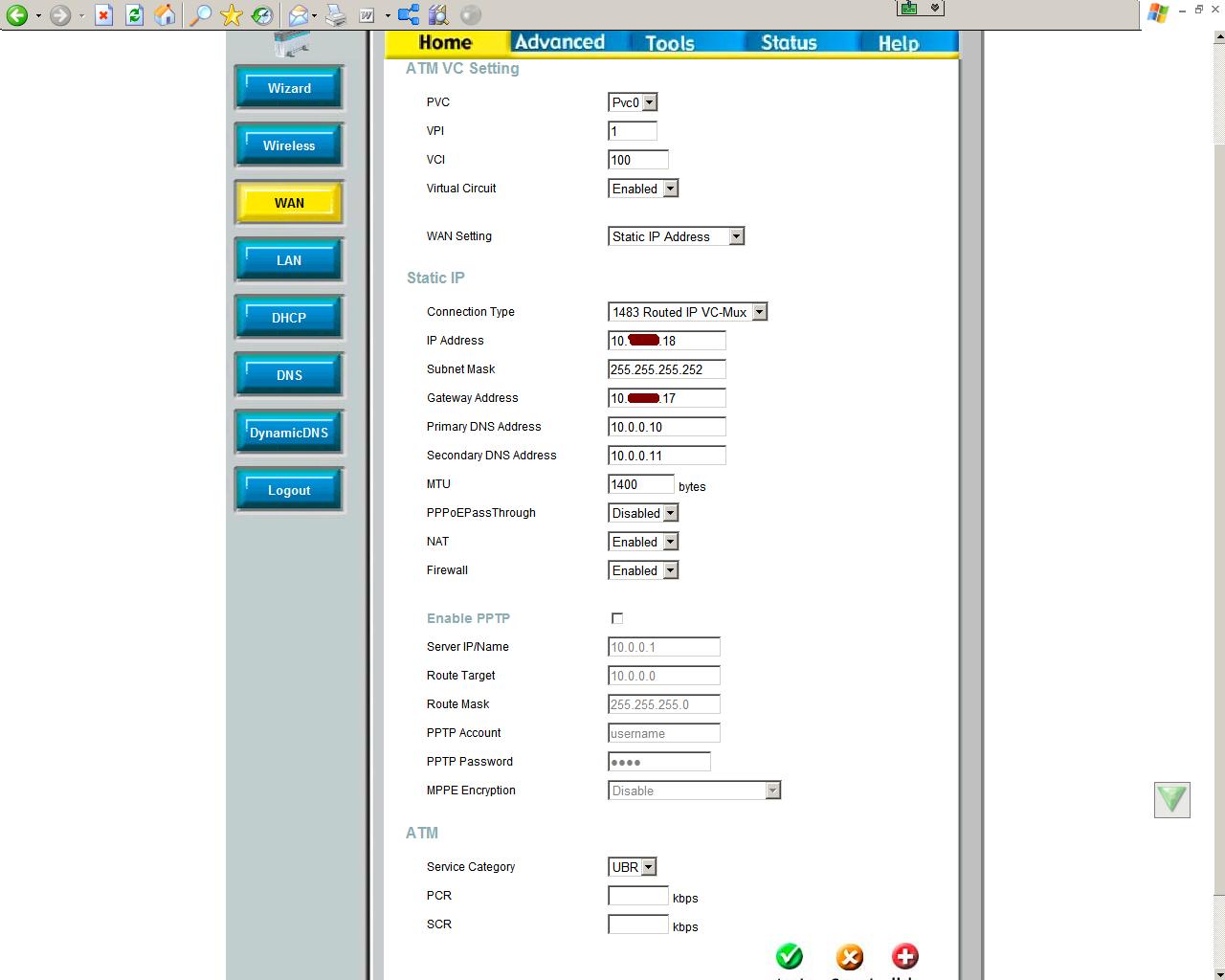This screenshot has width=1225, height=980.
Task: Open the Connection Type dropdown
Action: coord(687,312)
